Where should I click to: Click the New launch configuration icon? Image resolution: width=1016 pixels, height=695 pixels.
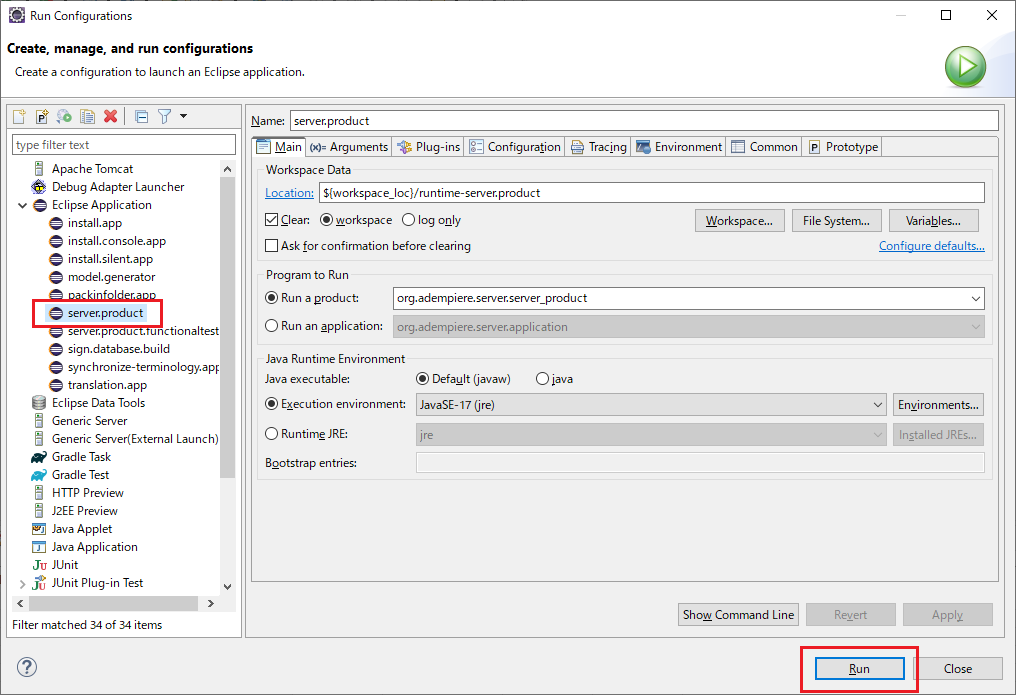tap(19, 117)
